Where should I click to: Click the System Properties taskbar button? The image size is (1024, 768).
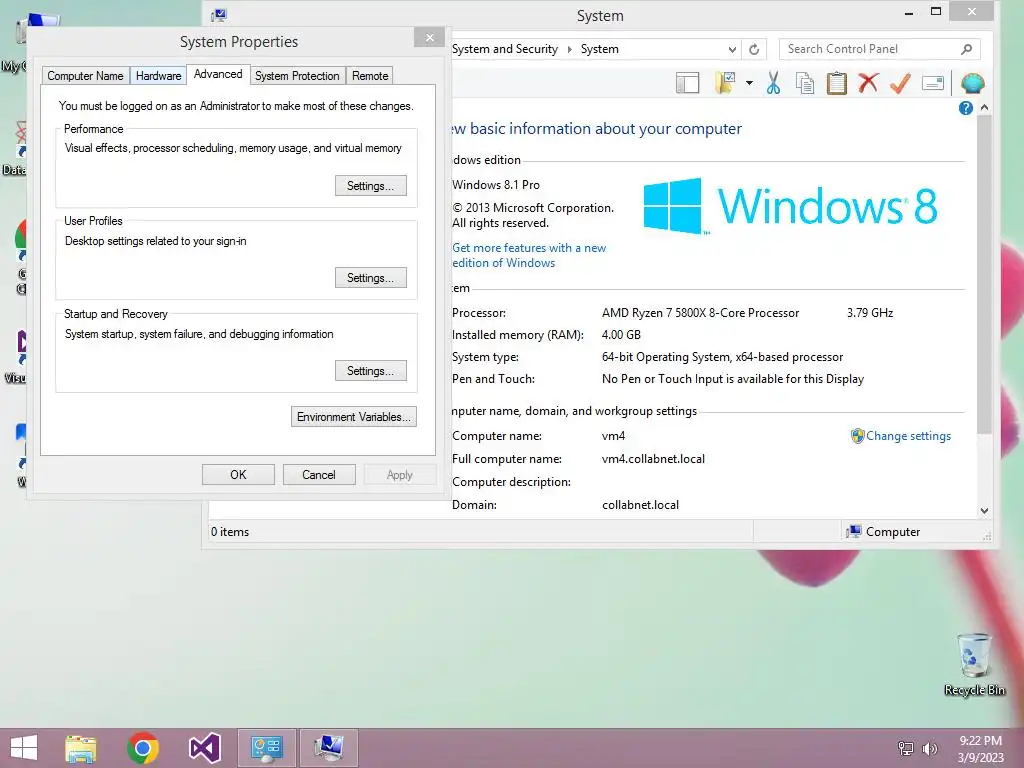pos(328,748)
